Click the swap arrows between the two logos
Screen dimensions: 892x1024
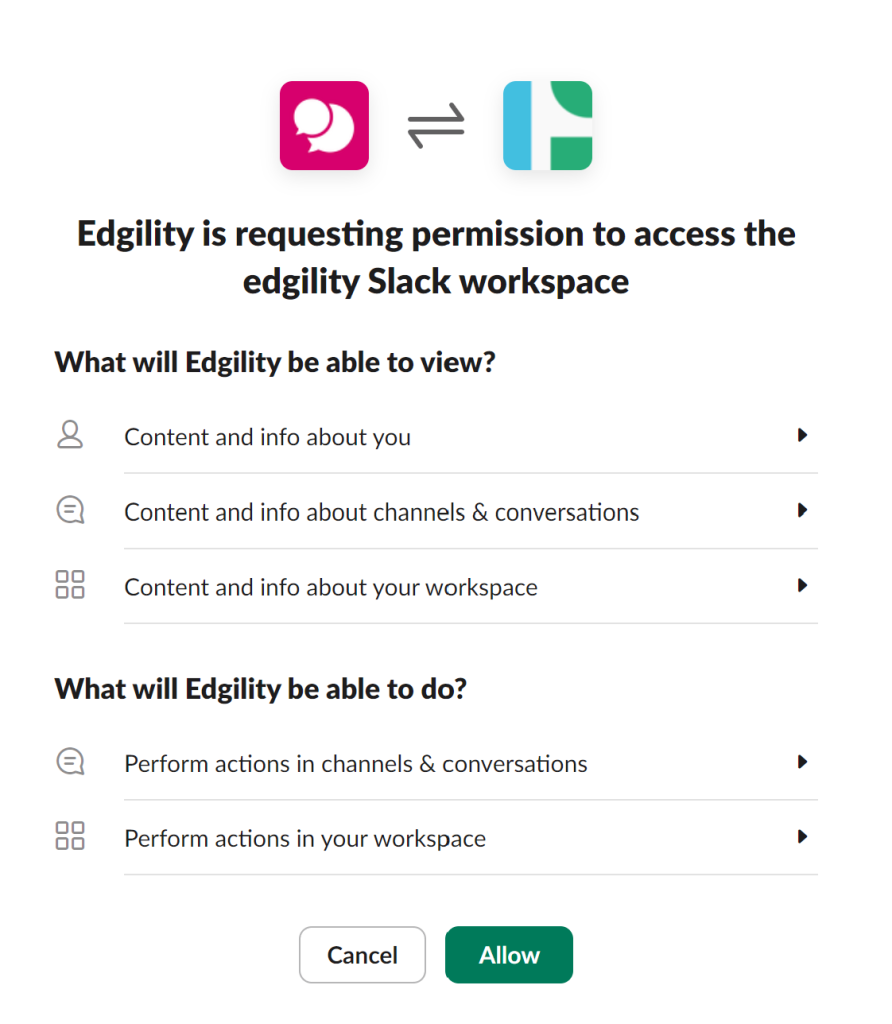coord(435,125)
